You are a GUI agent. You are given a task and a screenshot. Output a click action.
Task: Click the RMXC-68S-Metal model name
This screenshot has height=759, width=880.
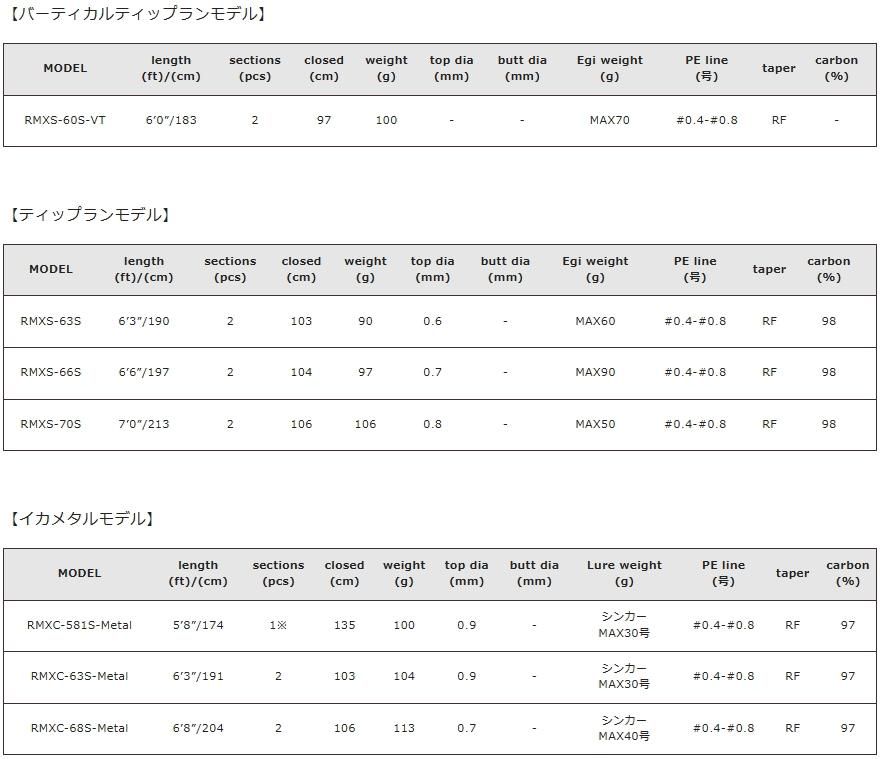[x=79, y=728]
